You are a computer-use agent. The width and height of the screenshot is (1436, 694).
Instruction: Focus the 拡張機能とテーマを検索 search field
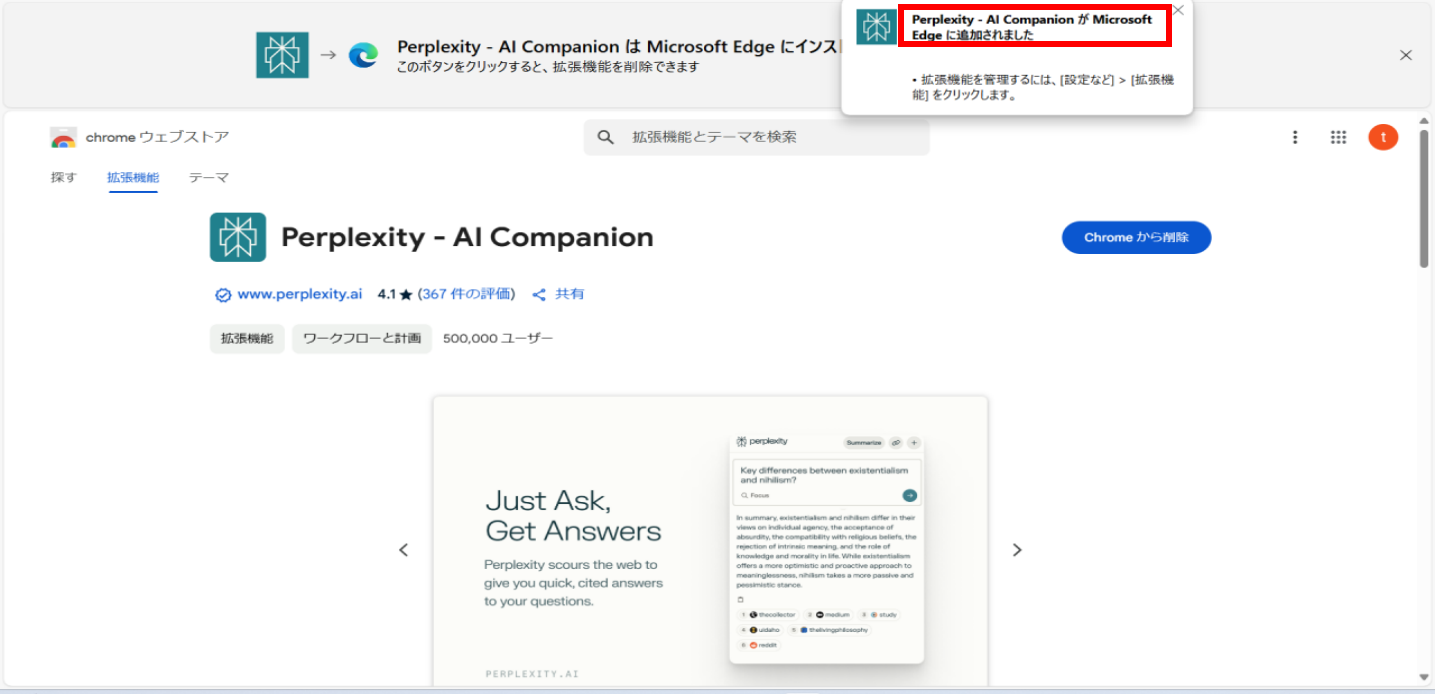pyautogui.click(x=757, y=137)
